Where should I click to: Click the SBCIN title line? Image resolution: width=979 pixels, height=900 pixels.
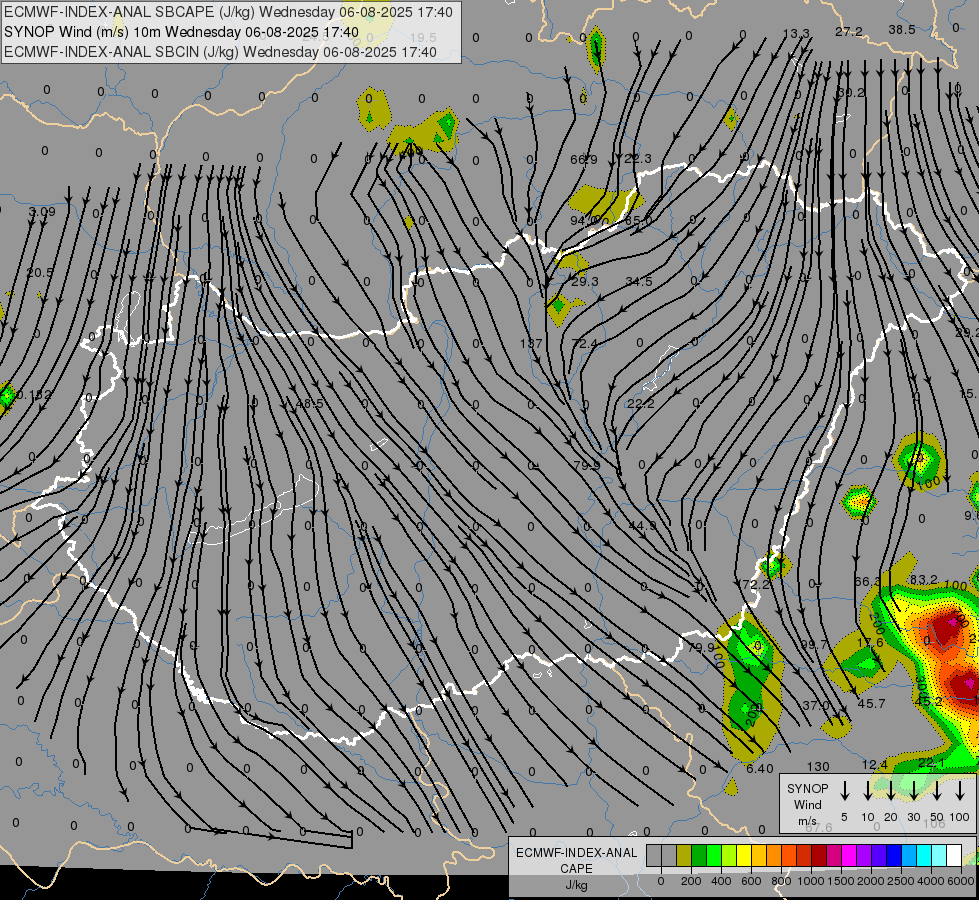[220, 52]
